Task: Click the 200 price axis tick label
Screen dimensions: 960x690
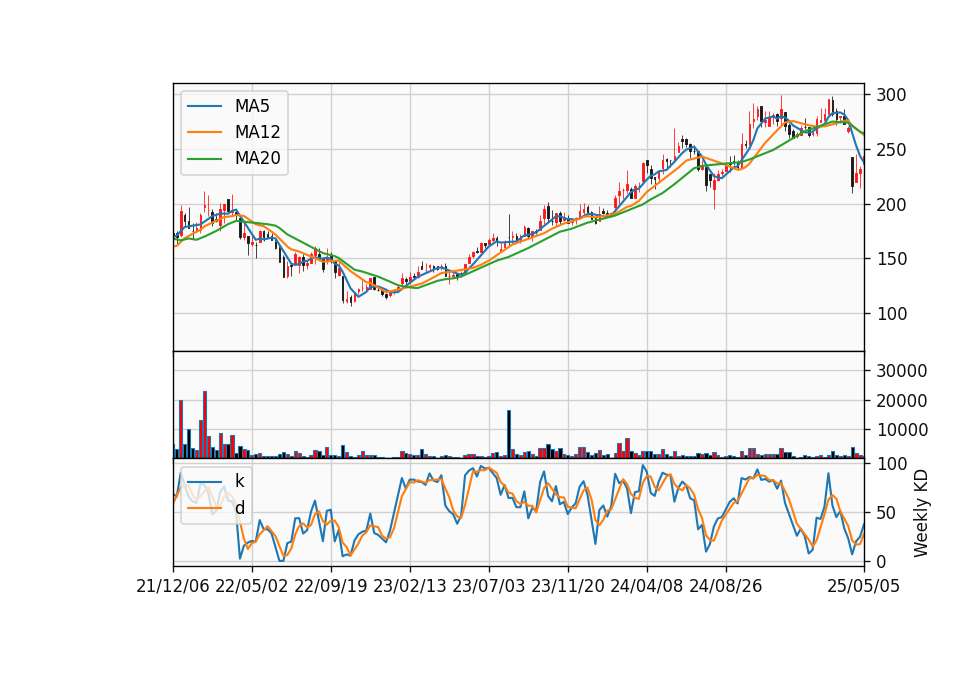Action: click(x=891, y=204)
